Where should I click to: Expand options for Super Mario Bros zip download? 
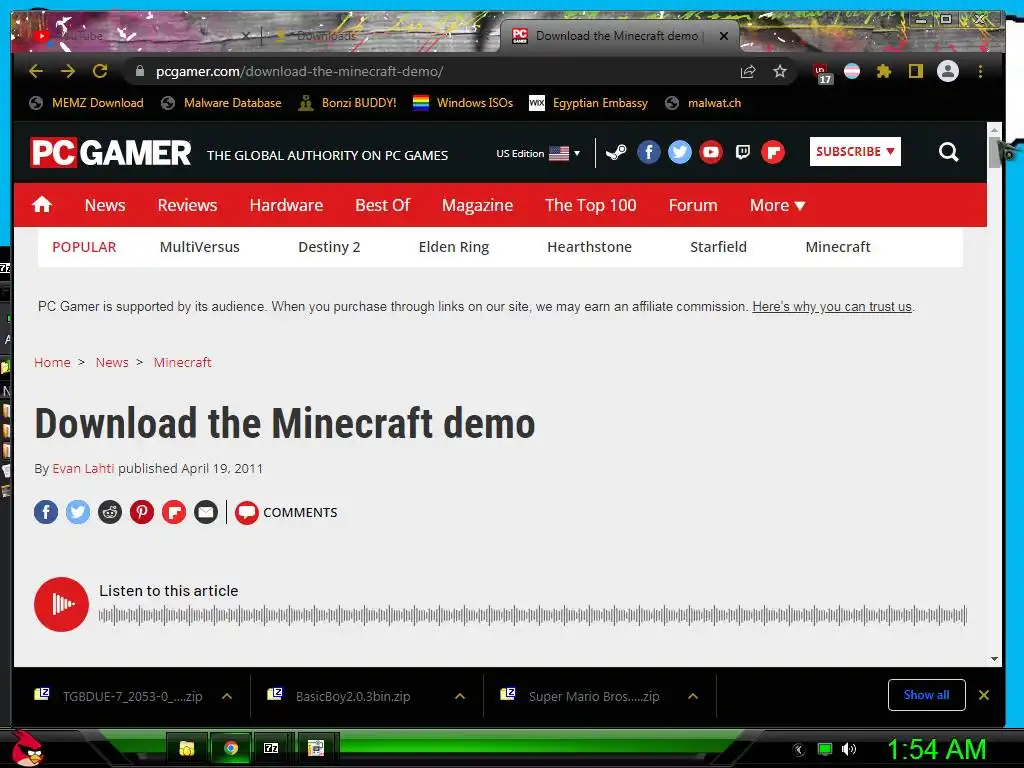pos(693,696)
